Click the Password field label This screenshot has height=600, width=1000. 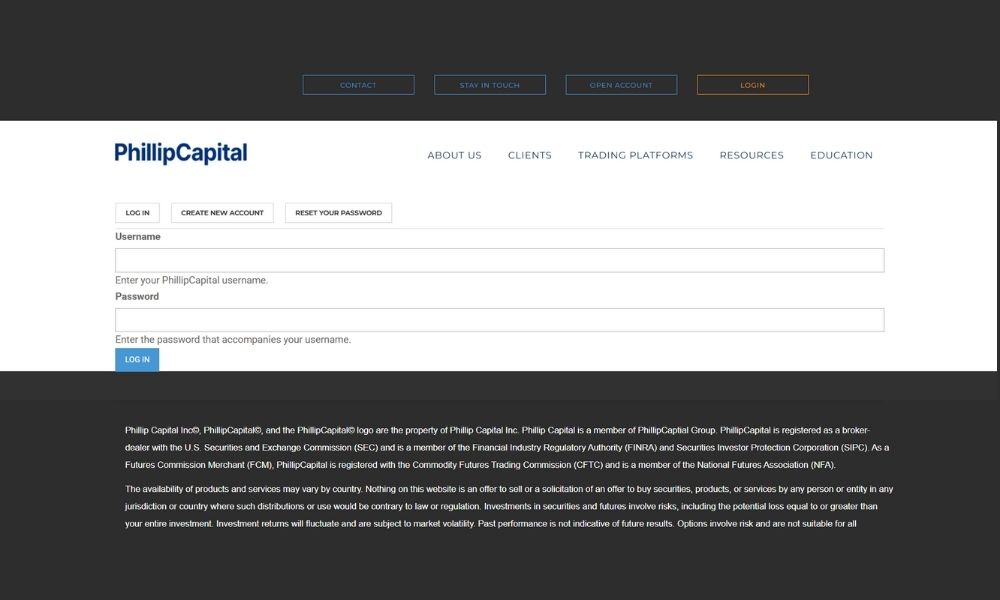coord(137,296)
